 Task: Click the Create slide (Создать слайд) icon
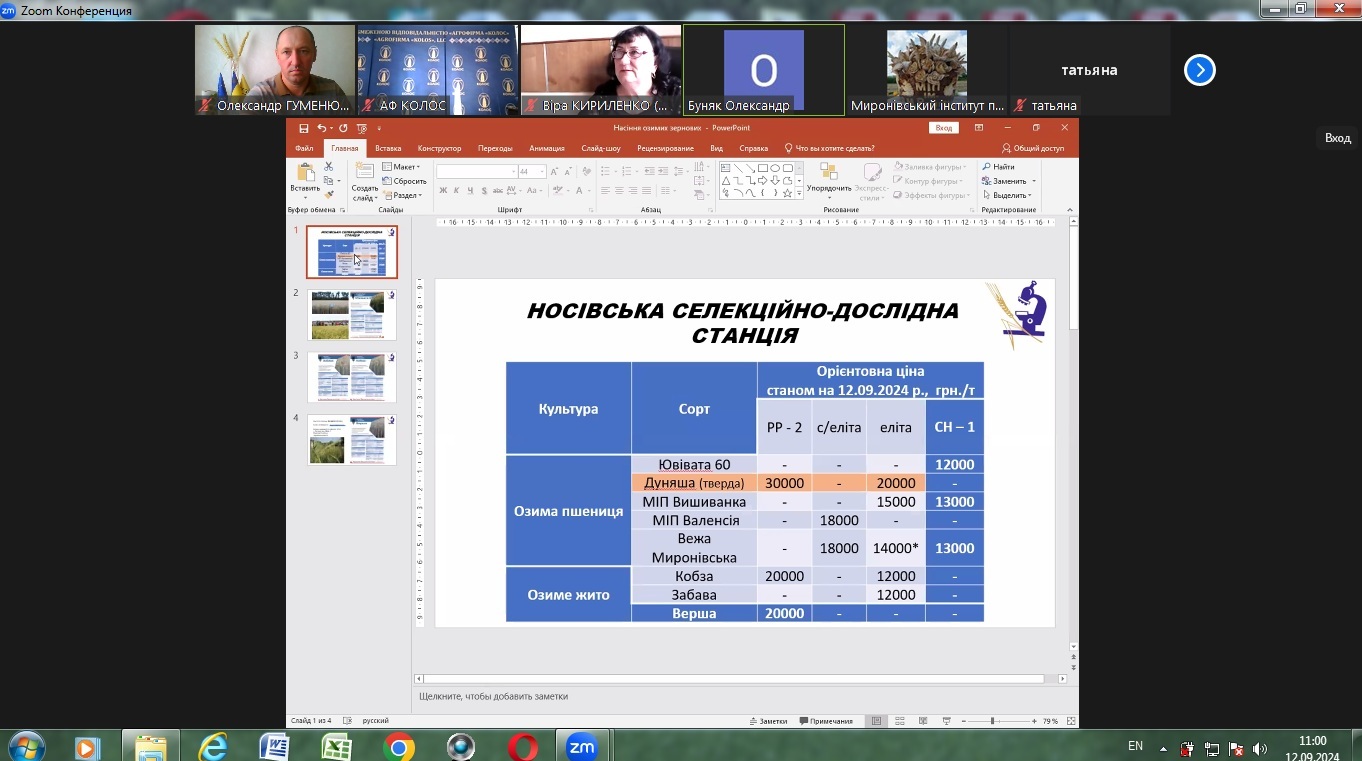click(365, 169)
